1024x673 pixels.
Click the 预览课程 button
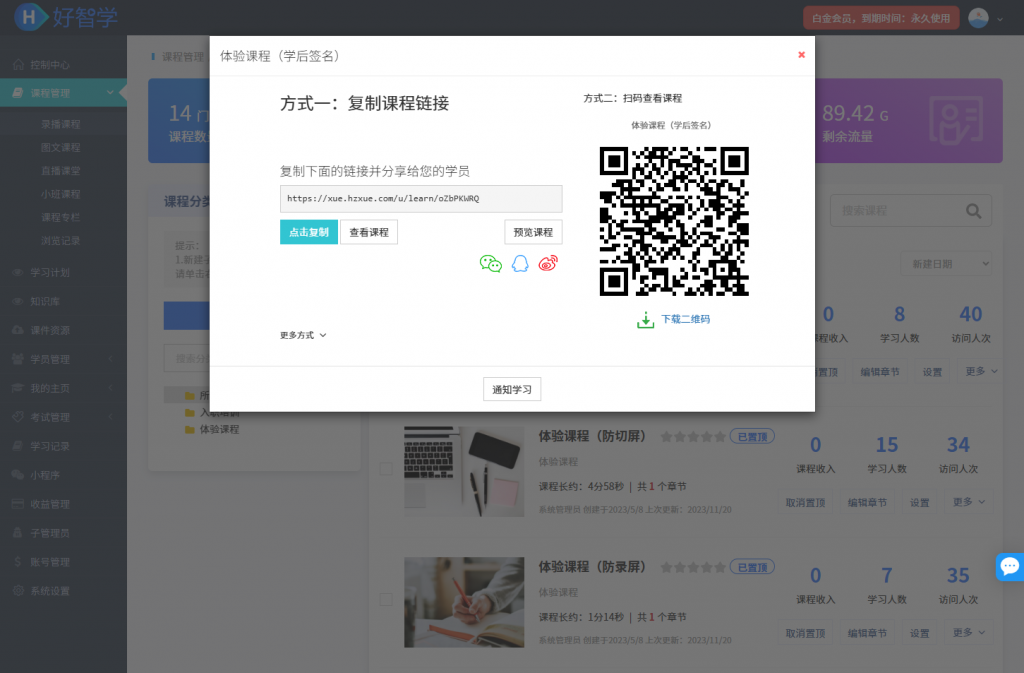coord(533,232)
